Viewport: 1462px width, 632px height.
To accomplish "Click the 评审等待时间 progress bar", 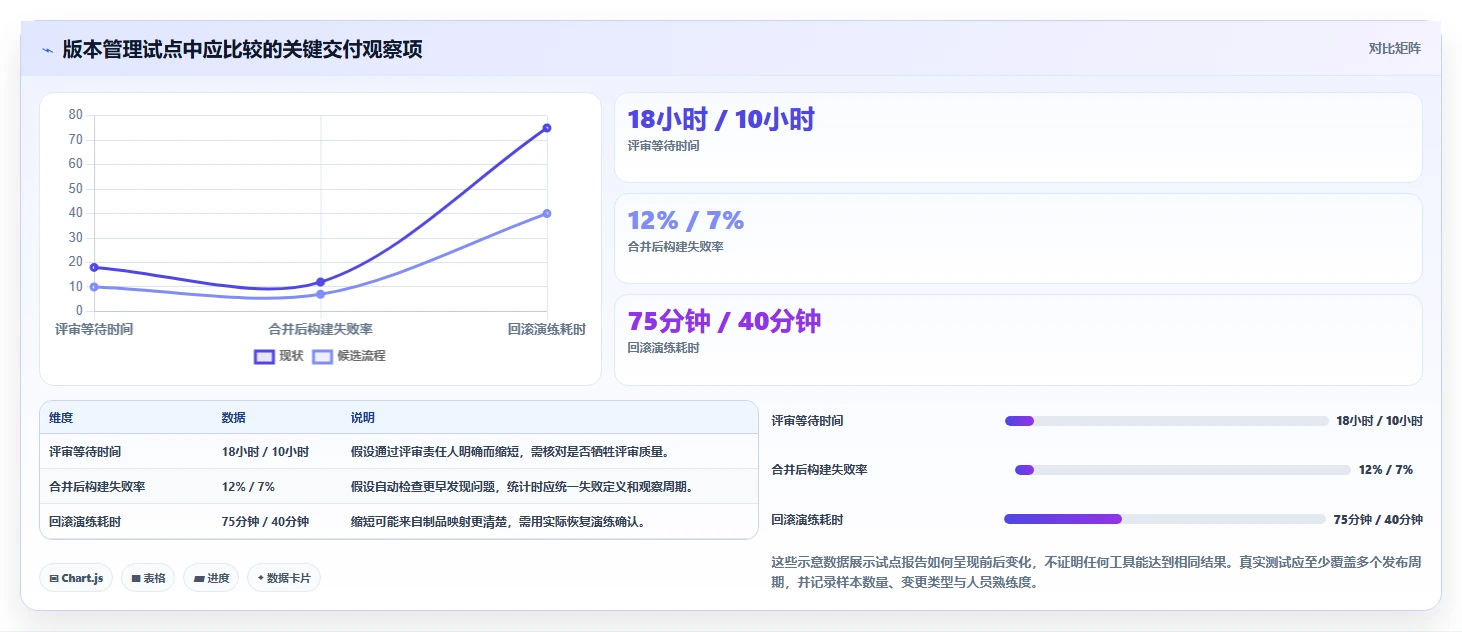I will point(1166,421).
